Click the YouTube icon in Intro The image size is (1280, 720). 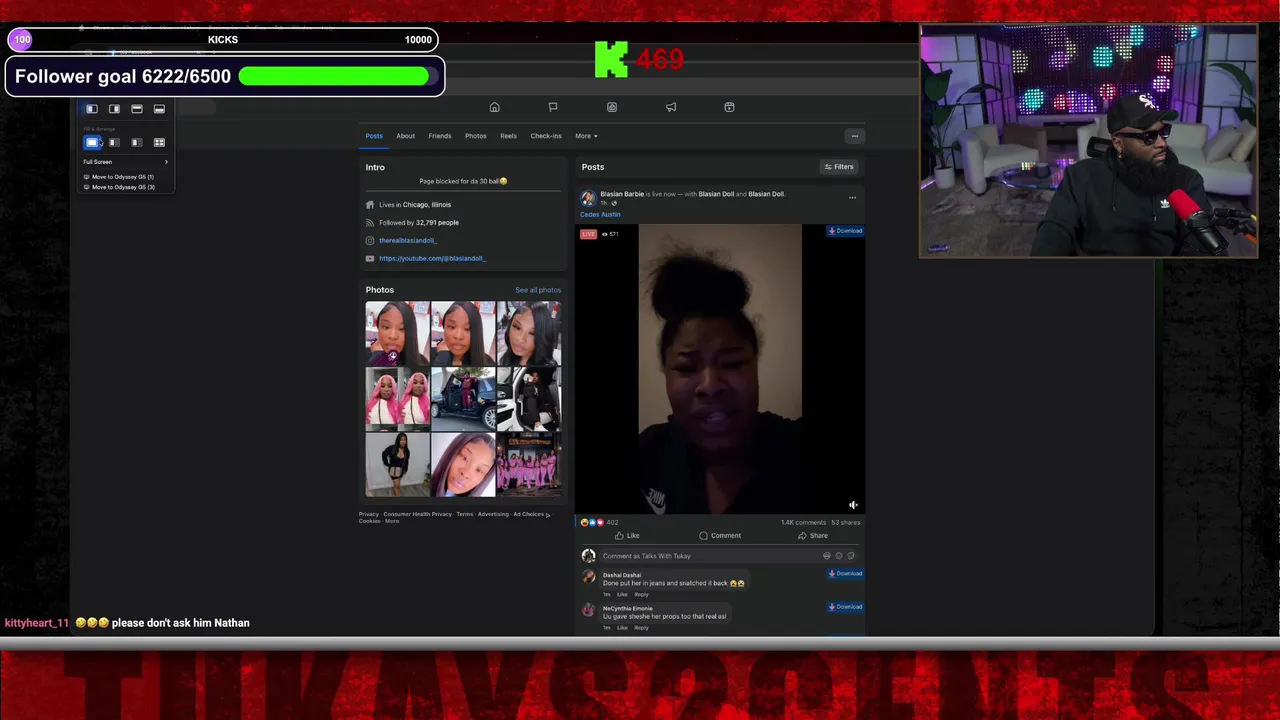coord(370,259)
